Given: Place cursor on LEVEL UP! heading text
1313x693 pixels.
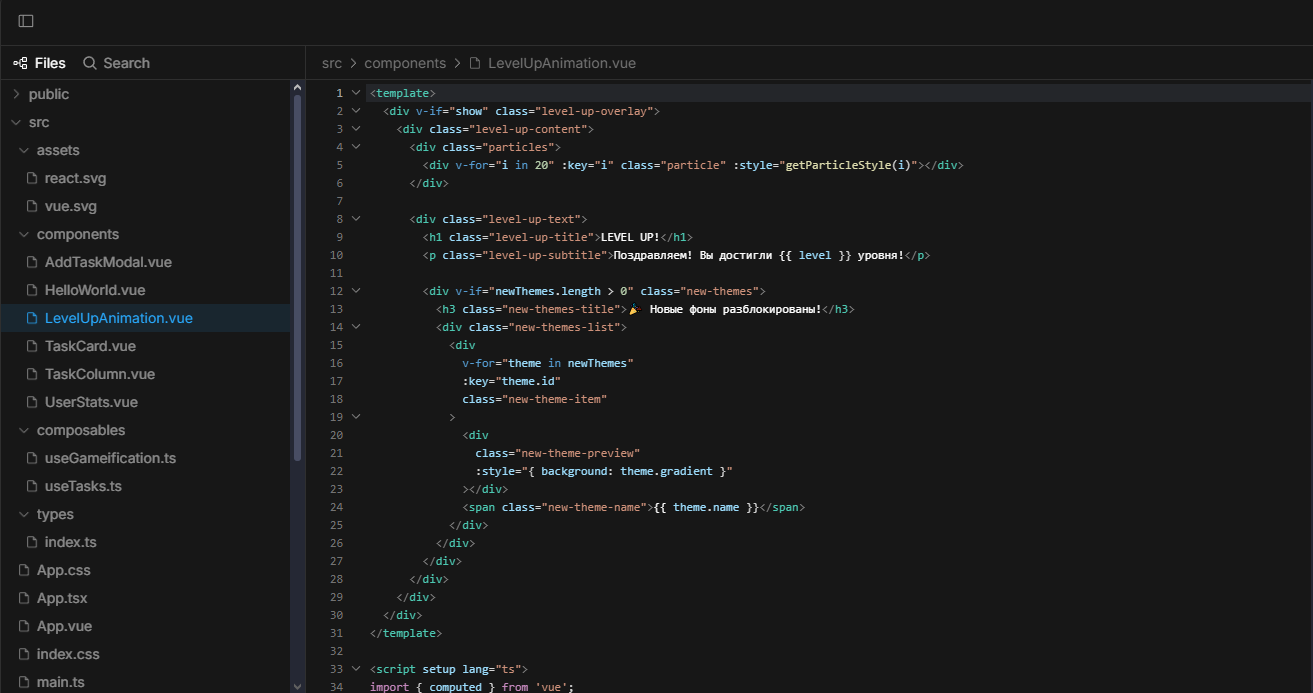Looking at the screenshot, I should 630,237.
